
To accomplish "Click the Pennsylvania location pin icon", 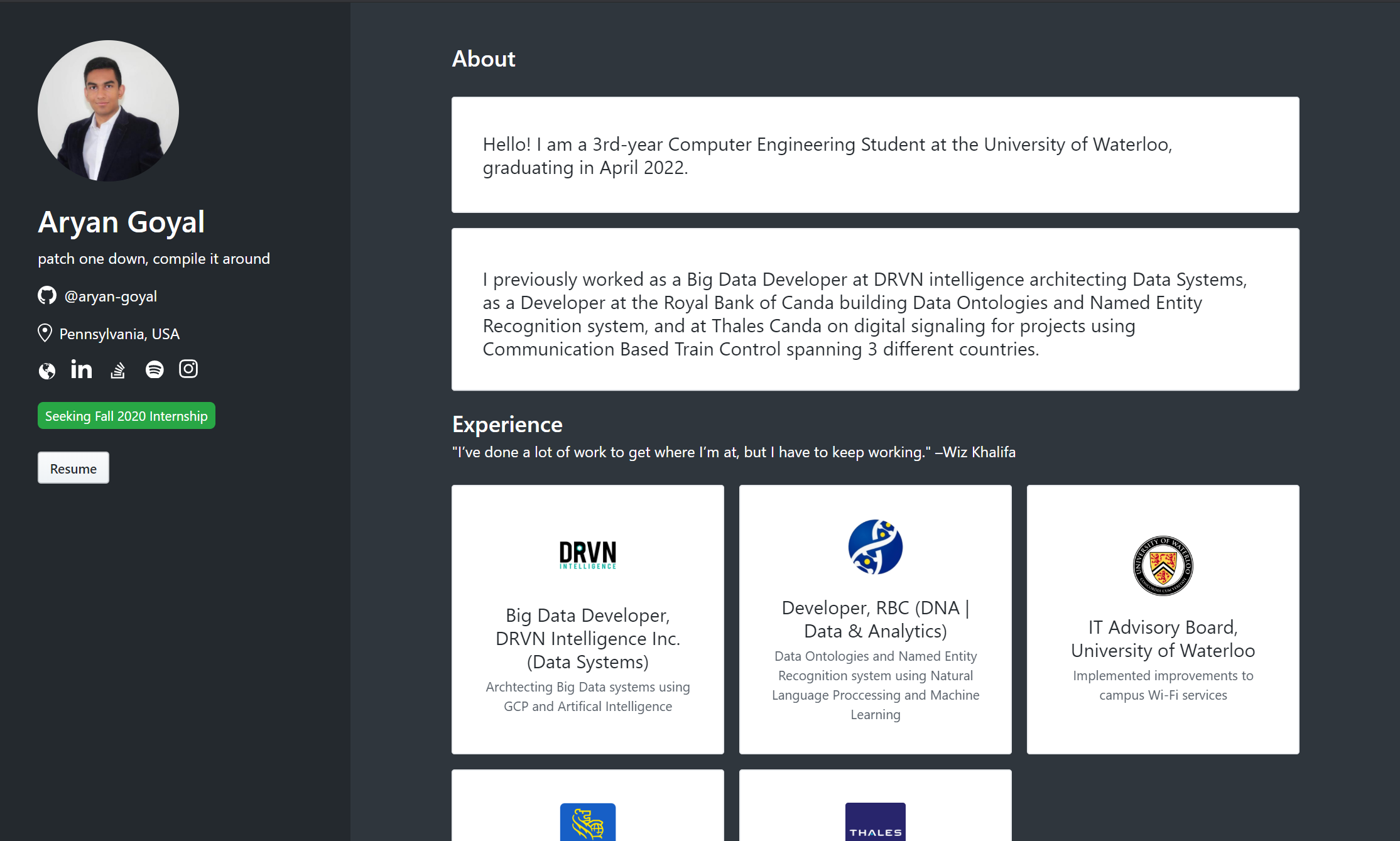I will pyautogui.click(x=45, y=333).
